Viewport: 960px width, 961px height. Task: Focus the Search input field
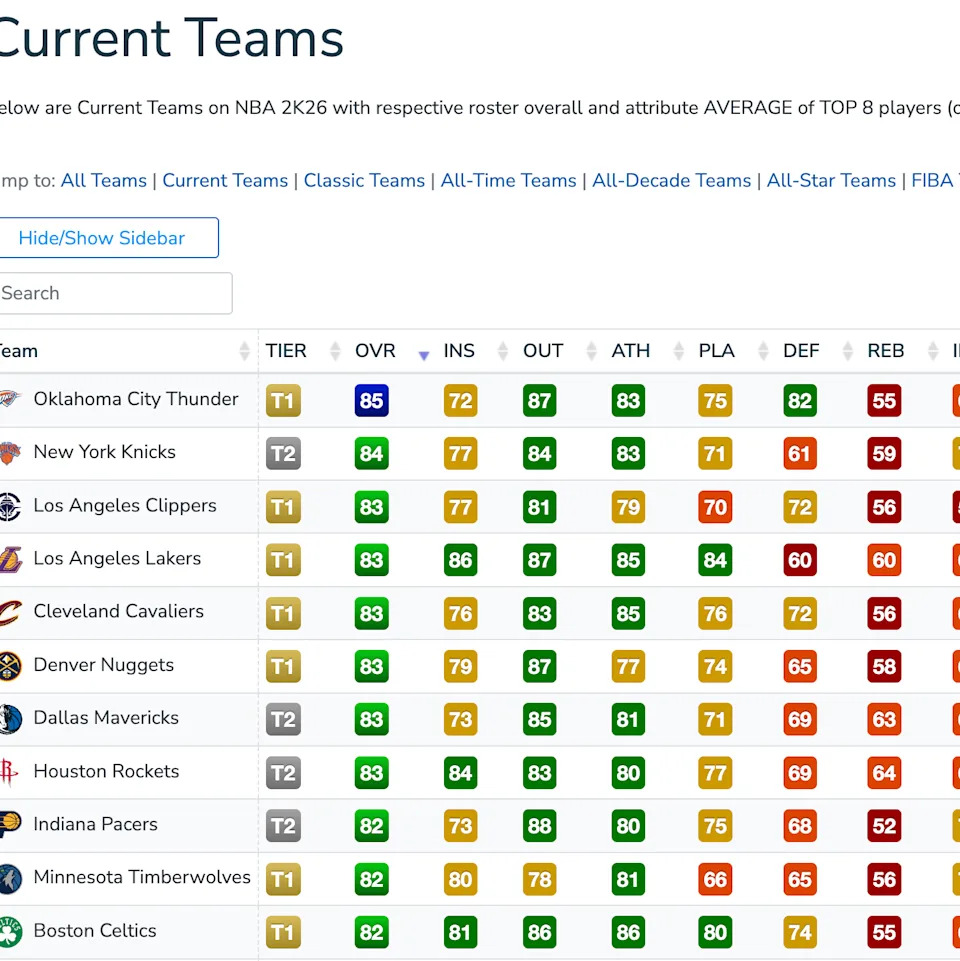114,294
